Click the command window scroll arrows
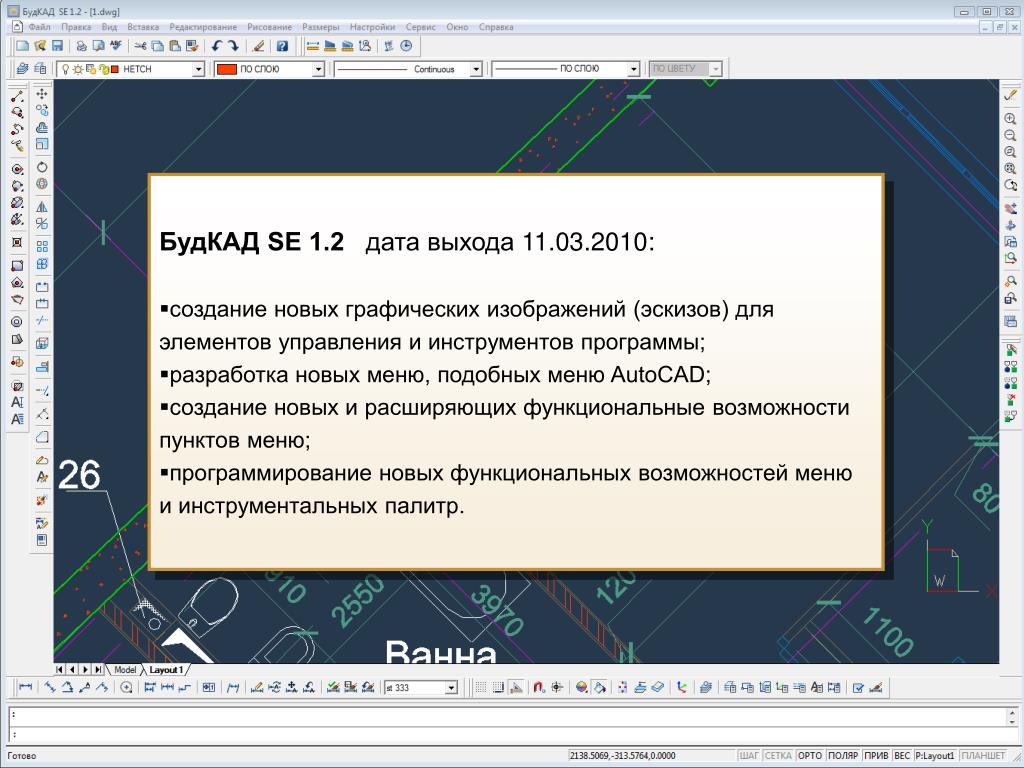1024x768 pixels. (x=1012, y=716)
